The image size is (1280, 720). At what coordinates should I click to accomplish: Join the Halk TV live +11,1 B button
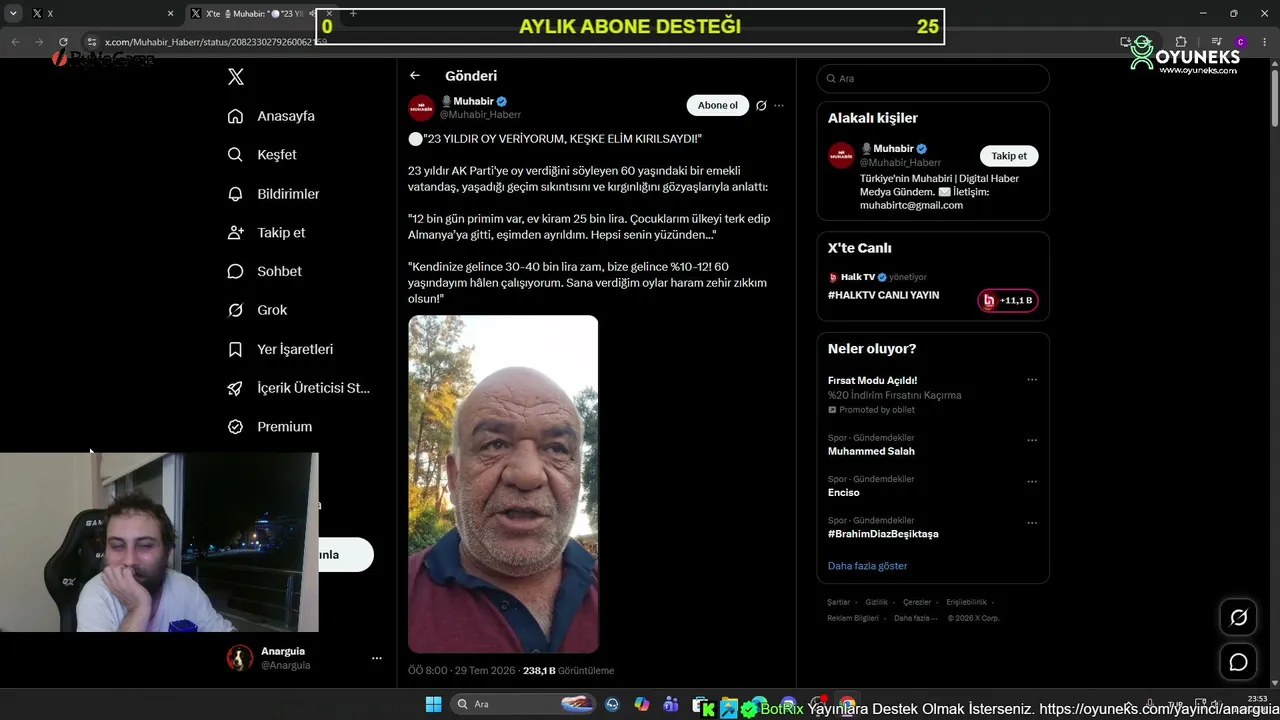point(1008,300)
